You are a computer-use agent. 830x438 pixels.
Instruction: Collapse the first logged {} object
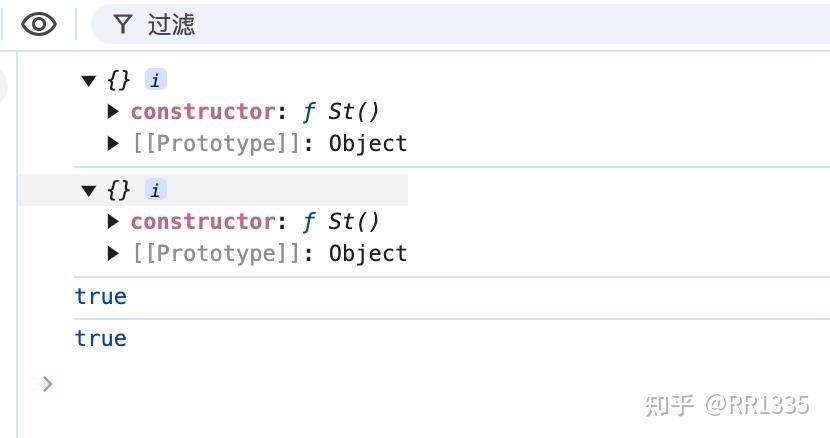click(88, 81)
